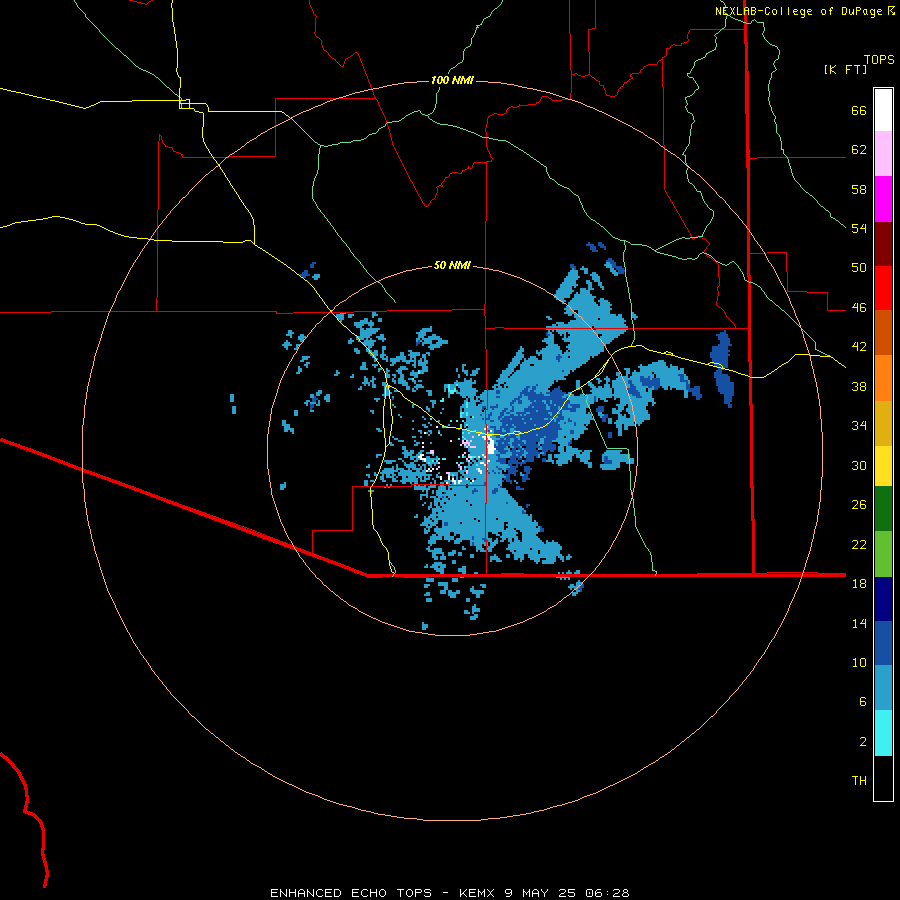
Task: Click the legend value '30'
Action: click(859, 465)
